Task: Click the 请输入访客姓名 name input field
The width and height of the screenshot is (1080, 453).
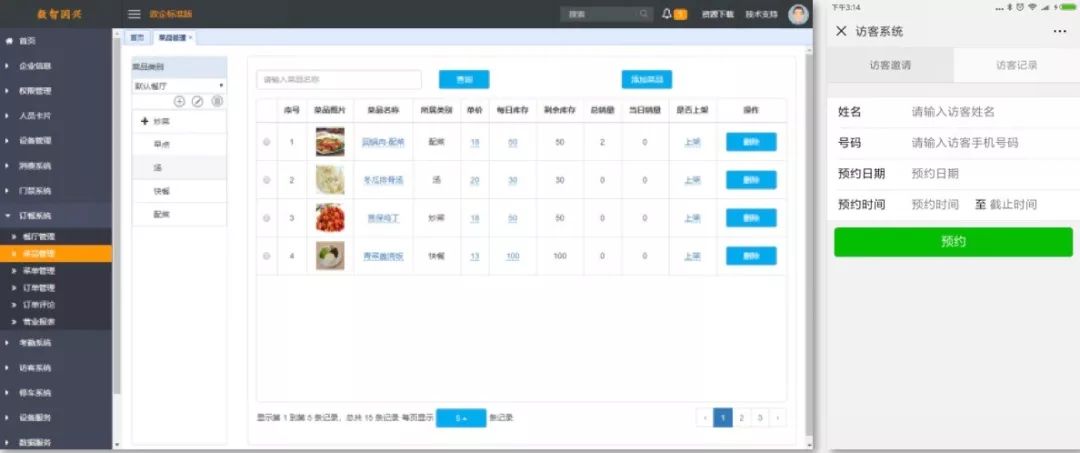Action: (x=990, y=112)
